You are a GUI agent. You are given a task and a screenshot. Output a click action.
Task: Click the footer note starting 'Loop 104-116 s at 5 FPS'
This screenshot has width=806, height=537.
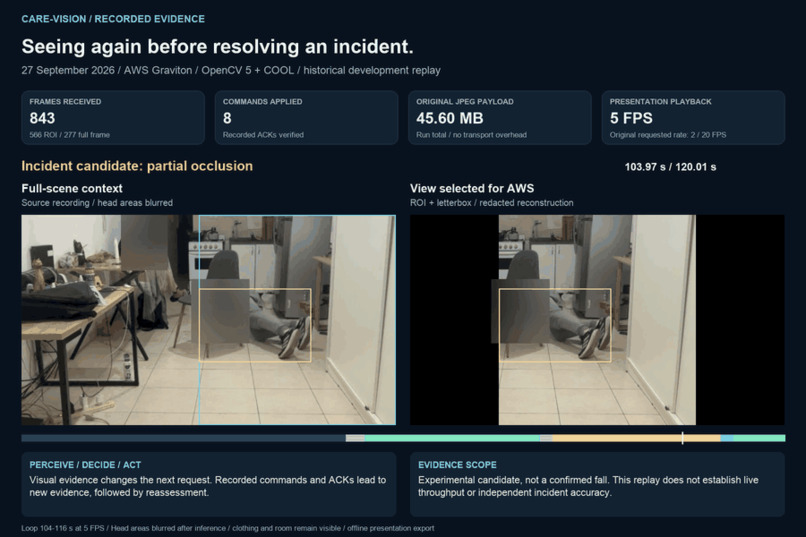pos(228,528)
